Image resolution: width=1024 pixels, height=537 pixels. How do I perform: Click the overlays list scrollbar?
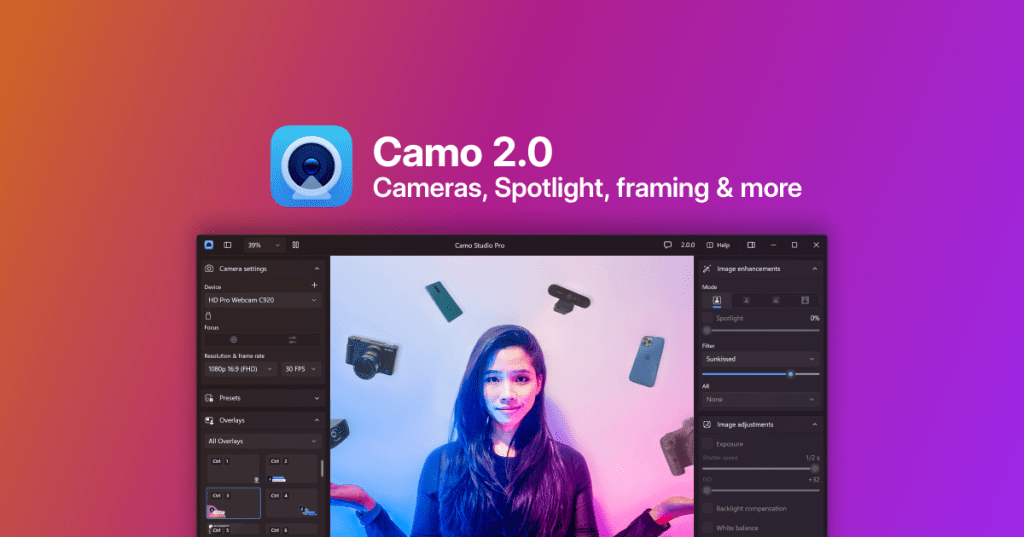tap(322, 468)
